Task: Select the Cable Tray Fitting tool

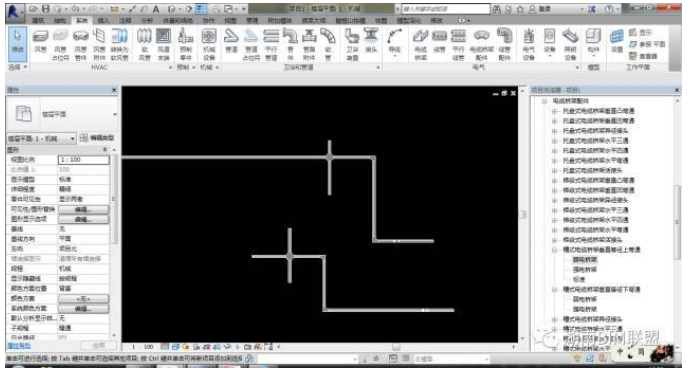Action: point(481,44)
